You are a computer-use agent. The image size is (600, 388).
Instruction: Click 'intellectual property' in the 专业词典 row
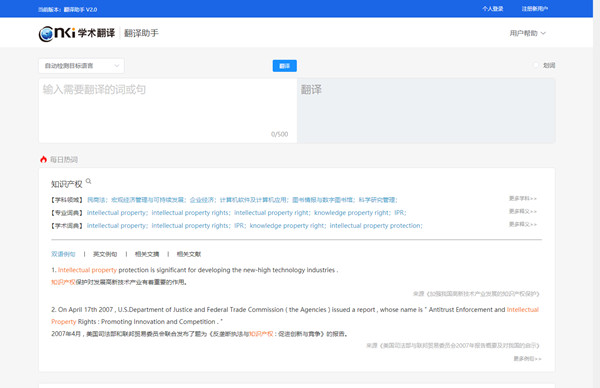(x=116, y=213)
